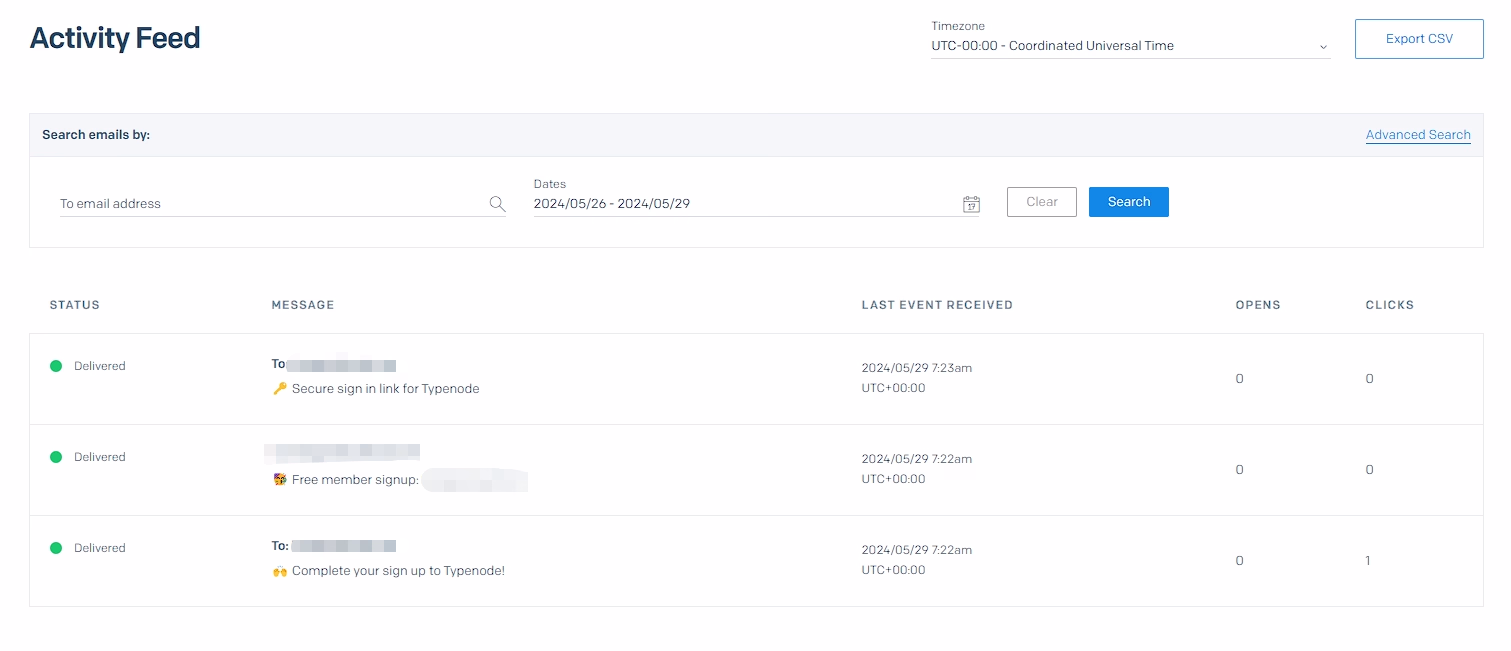Click the raised hands emoji on Complete sign up
This screenshot has height=651, width=1511.
(280, 571)
